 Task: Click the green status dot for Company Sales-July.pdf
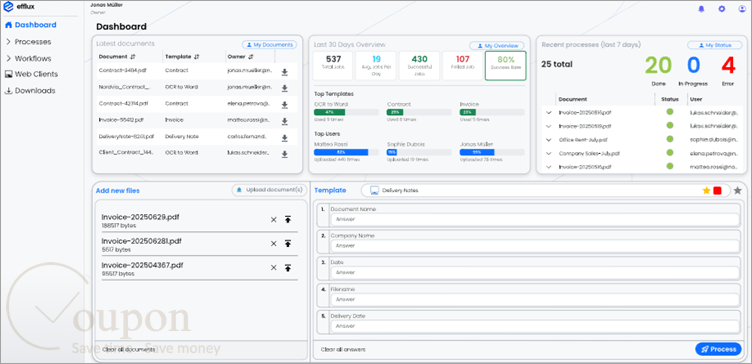(x=670, y=153)
